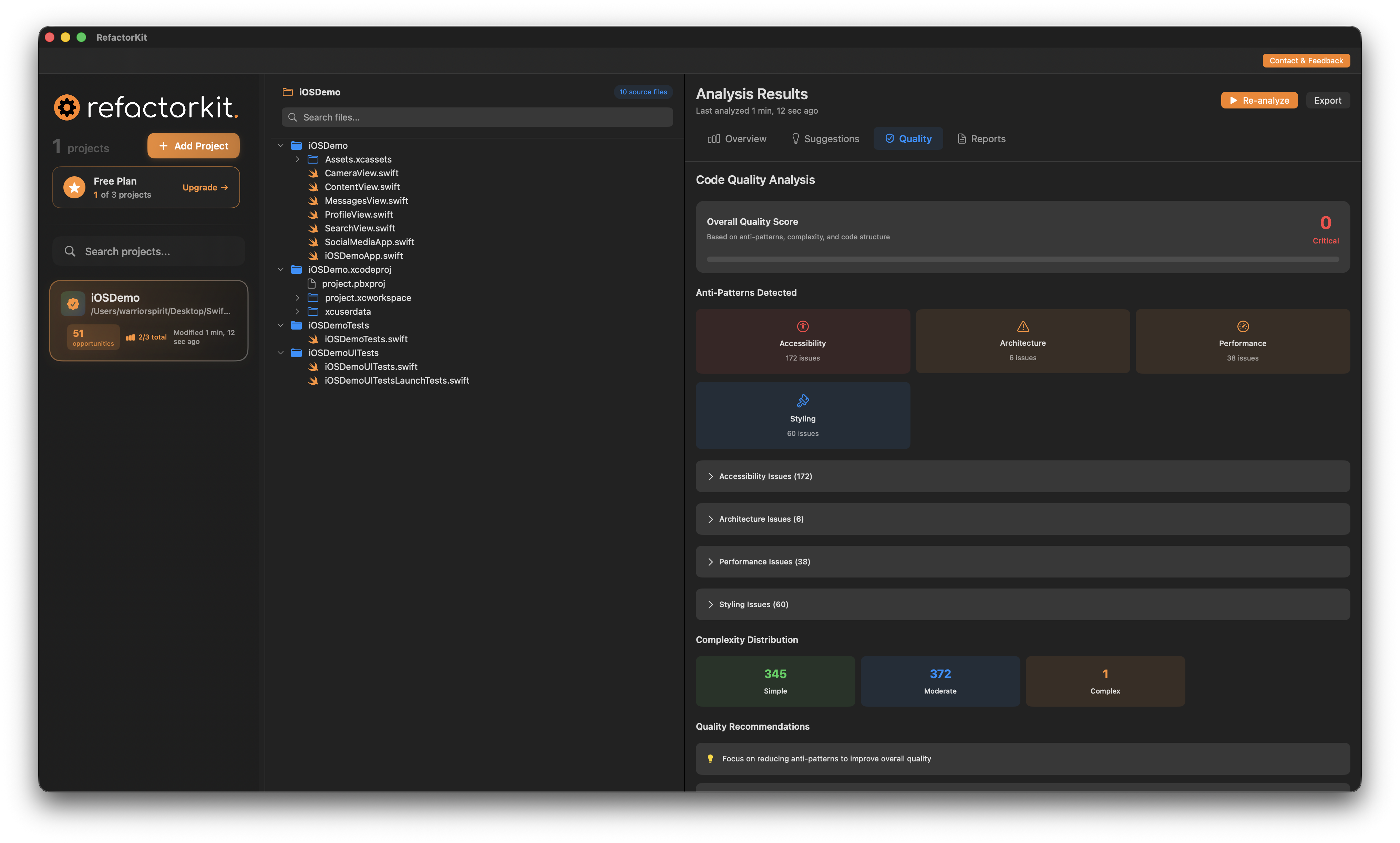Click the Architecture warning triangle icon
The width and height of the screenshot is (1400, 843).
tap(1023, 326)
